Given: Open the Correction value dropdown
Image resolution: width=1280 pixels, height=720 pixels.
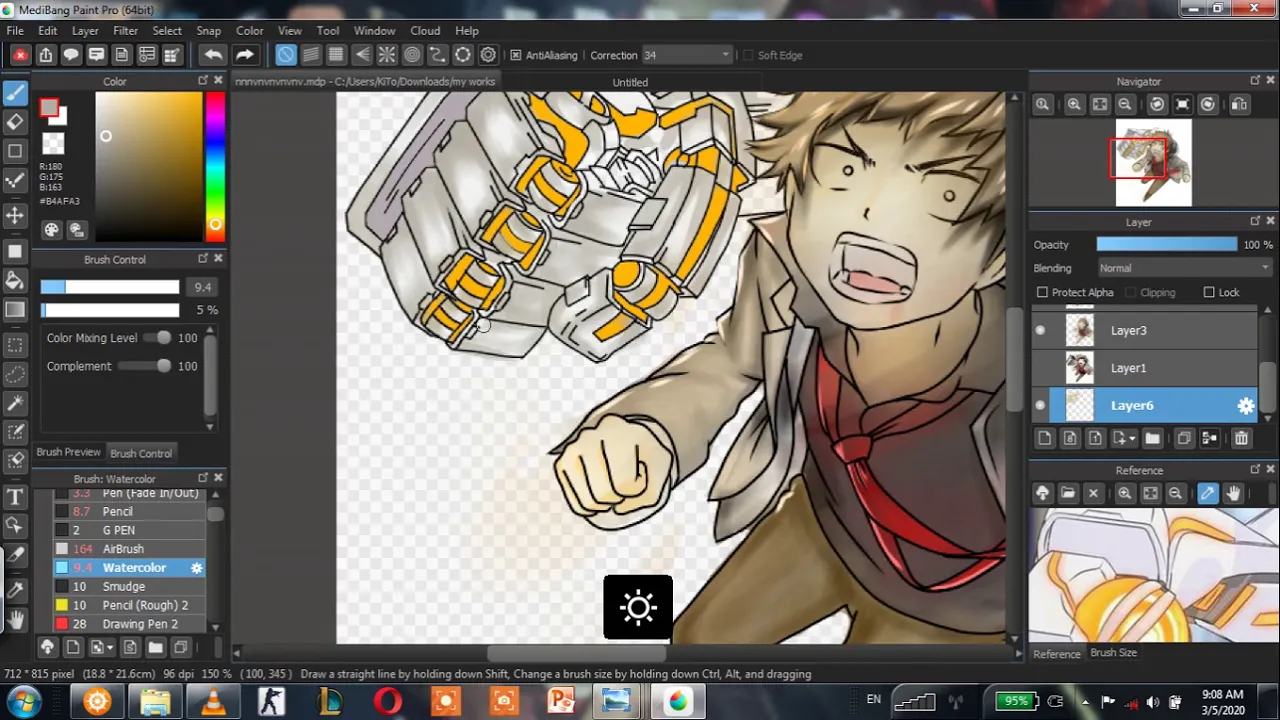Looking at the screenshot, I should point(686,55).
